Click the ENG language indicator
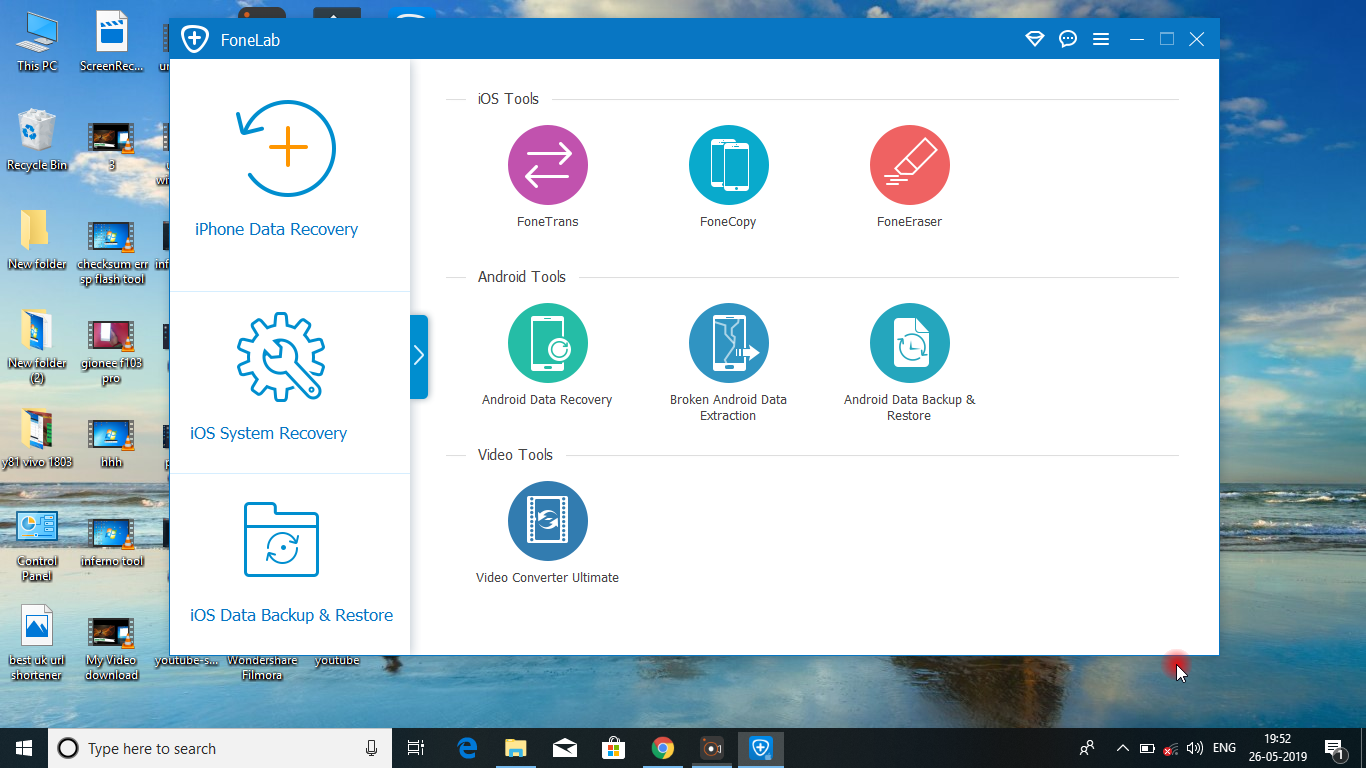 (1224, 748)
